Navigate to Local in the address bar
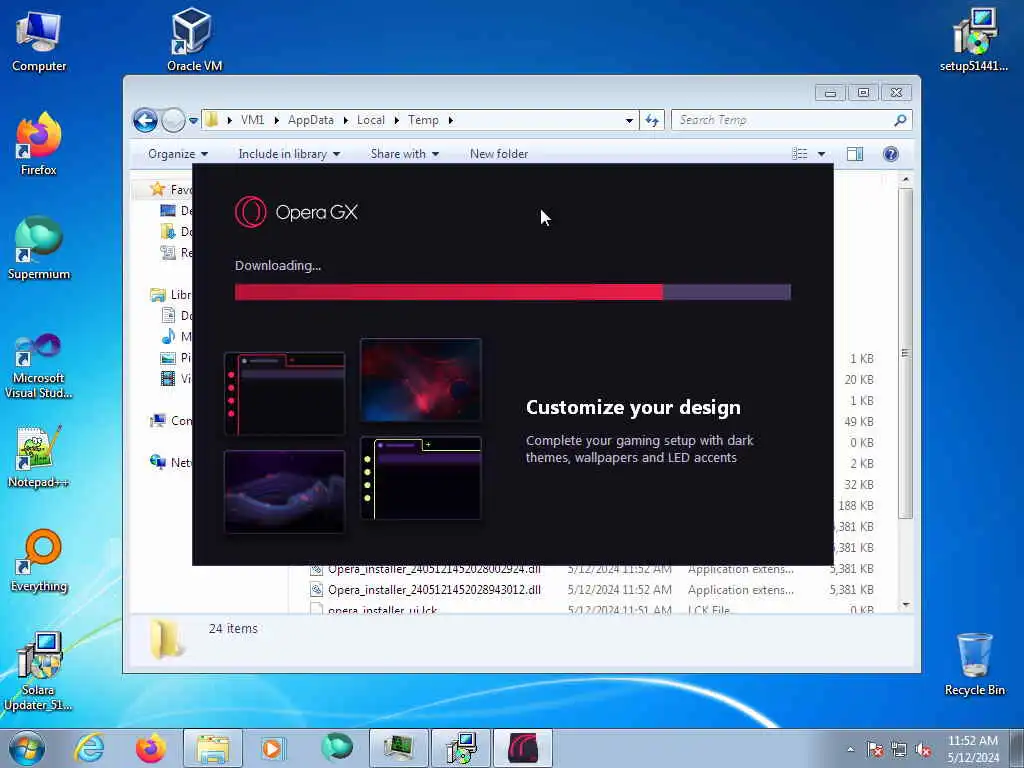 coord(371,120)
